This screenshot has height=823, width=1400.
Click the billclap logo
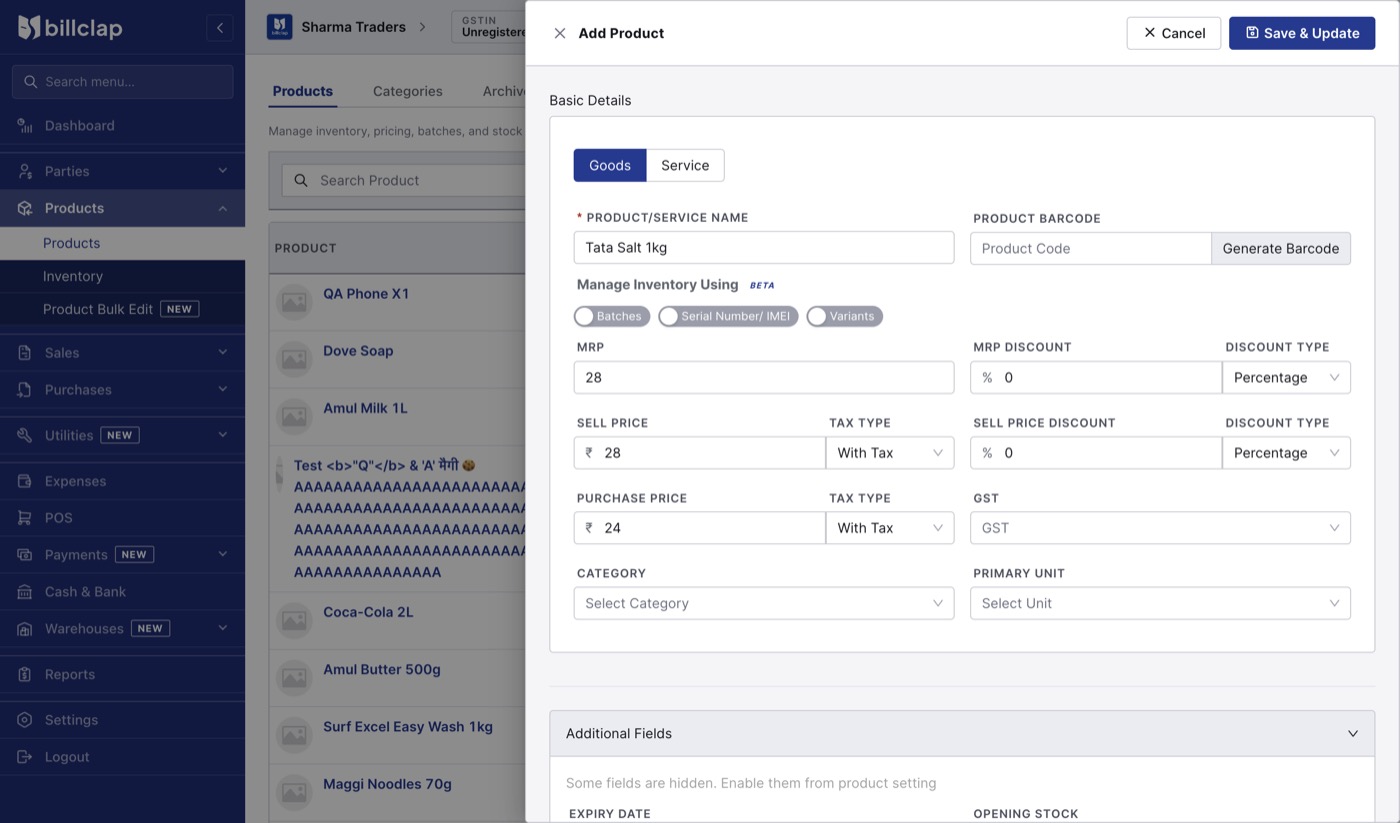pos(70,28)
